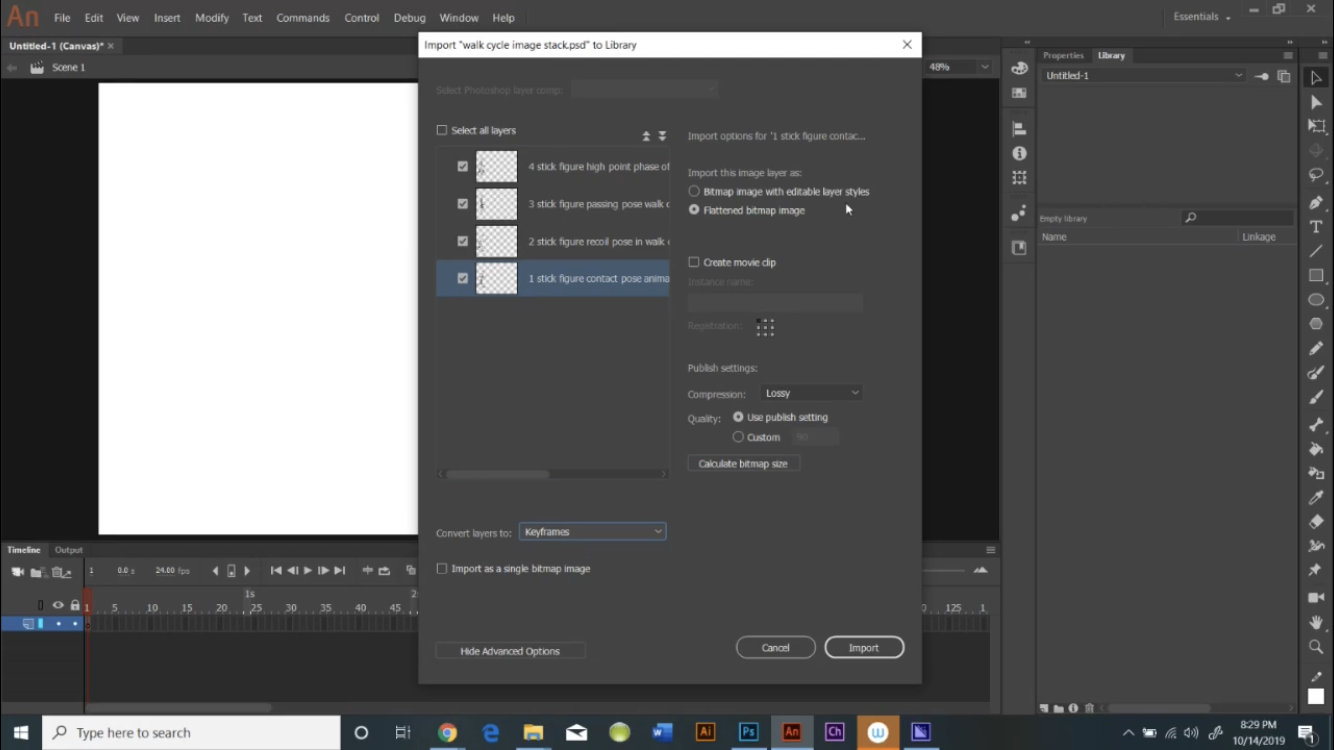Open the Modify menu
The width and height of the screenshot is (1334, 750).
point(211,17)
